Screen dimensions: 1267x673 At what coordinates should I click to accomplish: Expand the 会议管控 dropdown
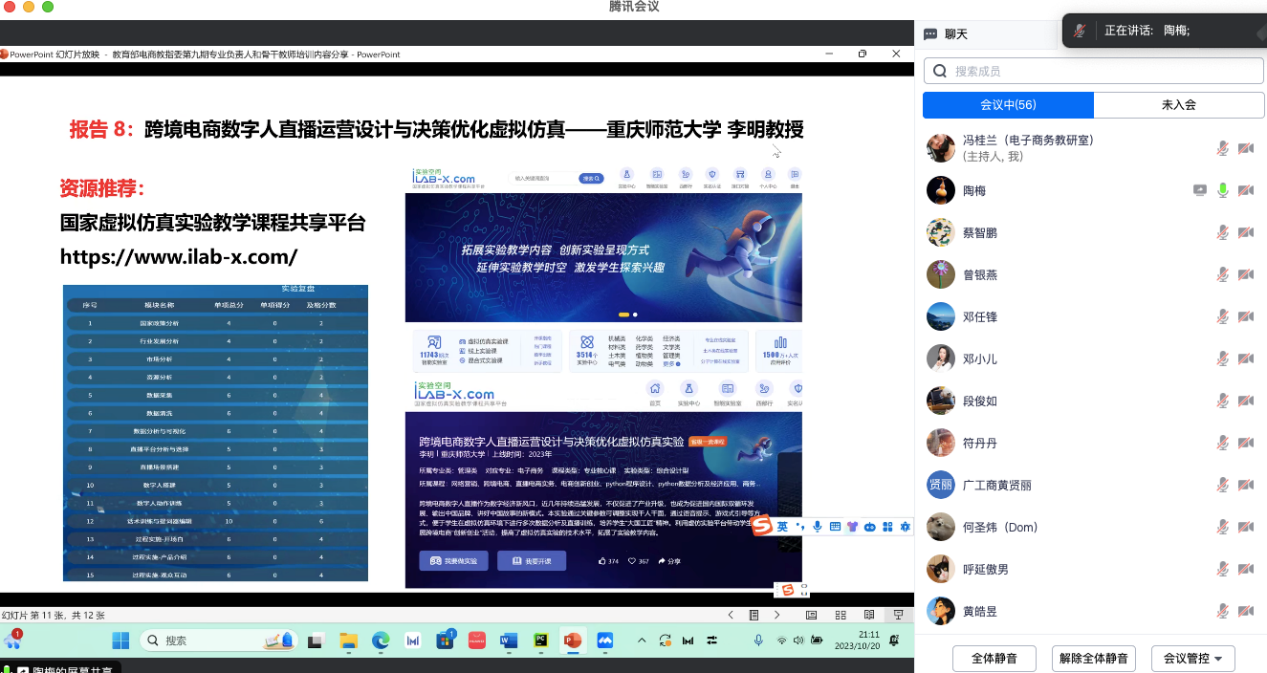(x=1193, y=658)
